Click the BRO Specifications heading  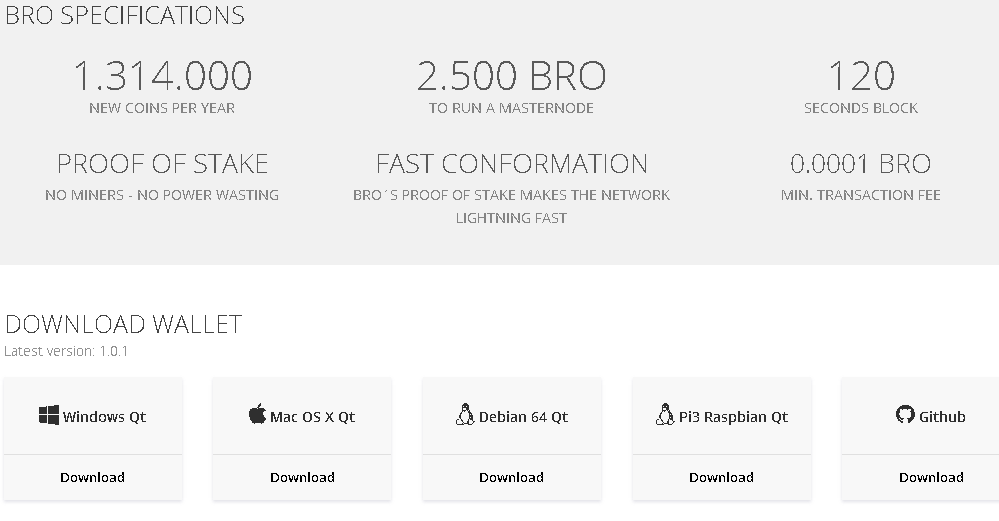(125, 15)
